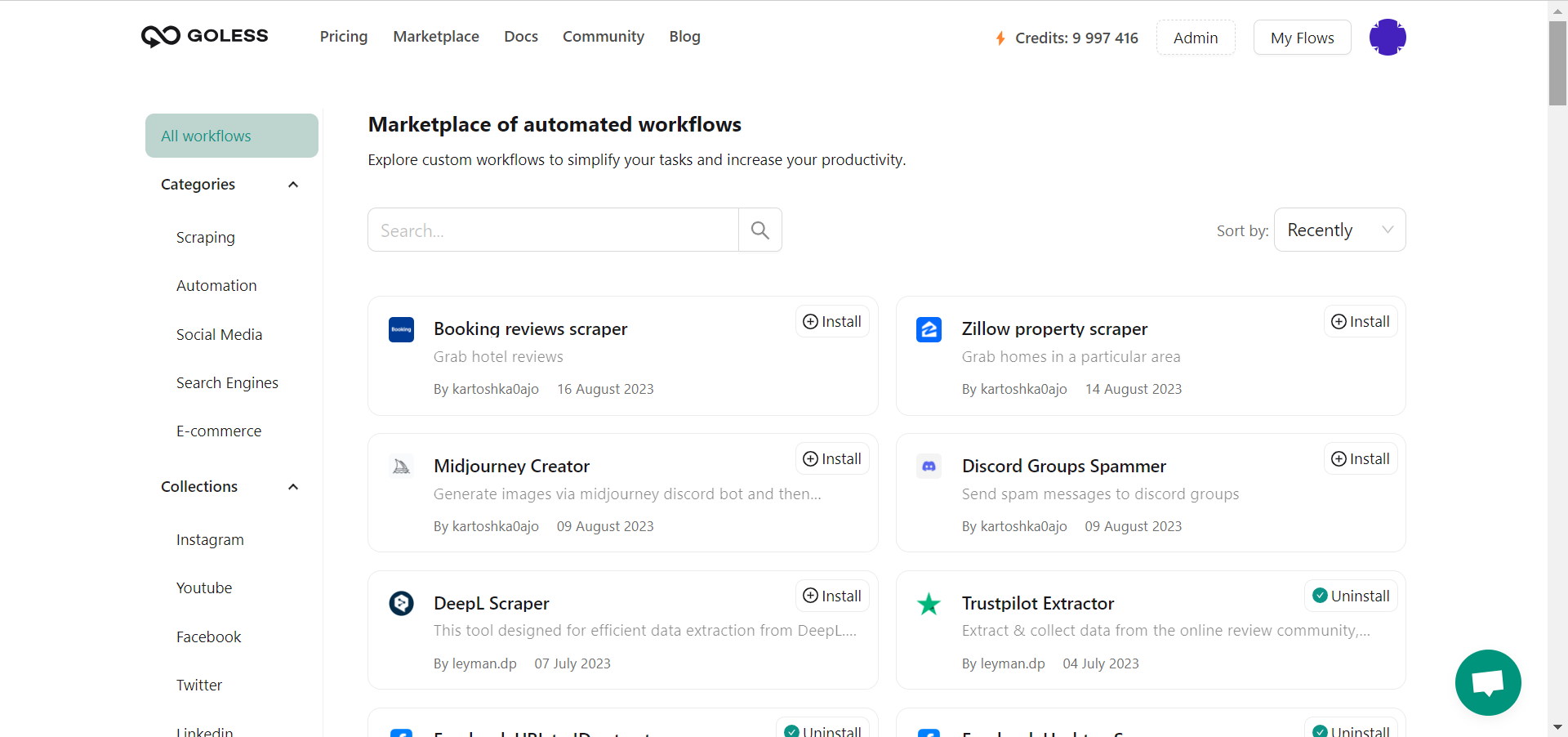Collapse the Collections section

coord(293,487)
